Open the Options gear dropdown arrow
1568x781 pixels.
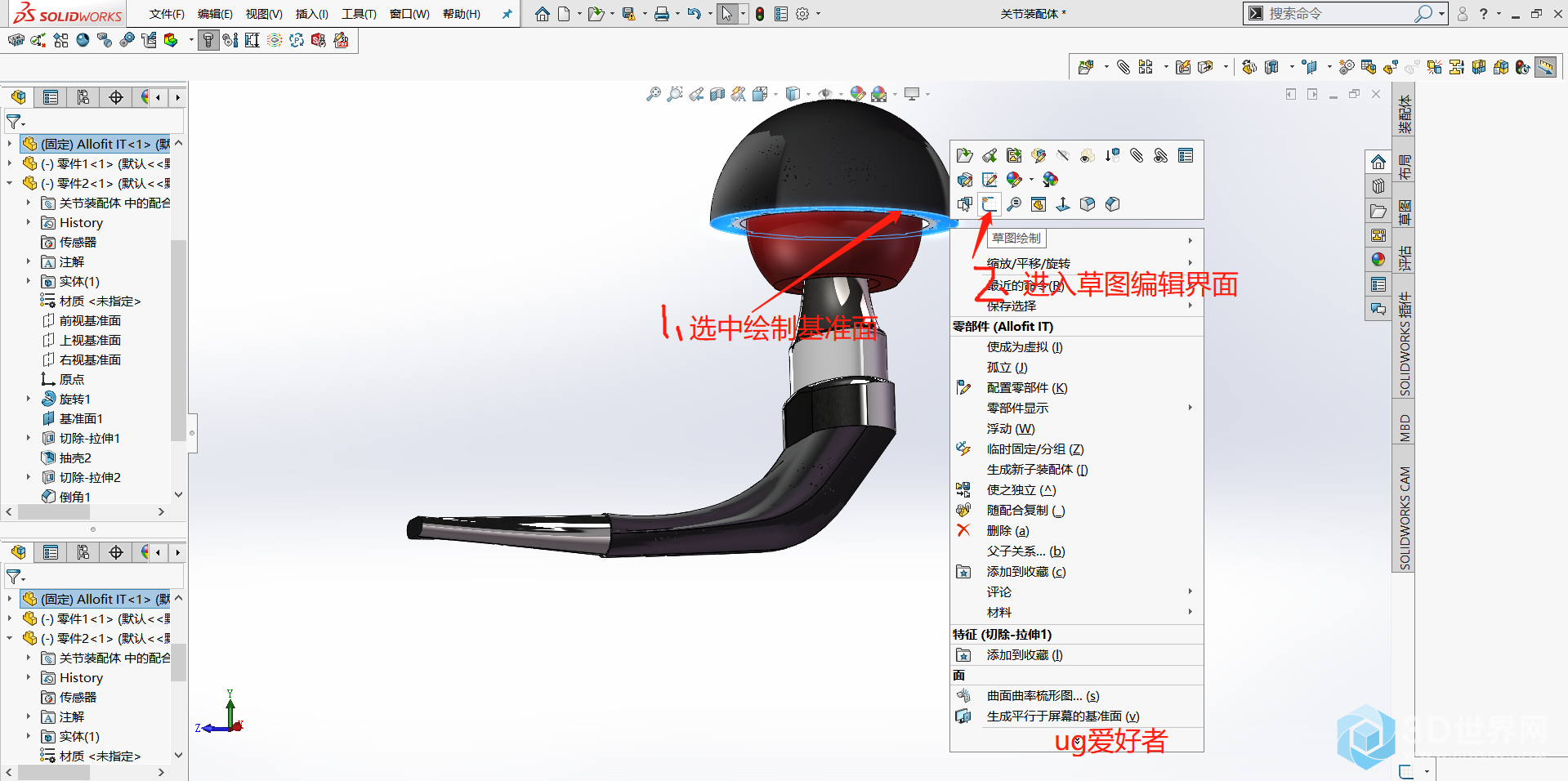(818, 14)
